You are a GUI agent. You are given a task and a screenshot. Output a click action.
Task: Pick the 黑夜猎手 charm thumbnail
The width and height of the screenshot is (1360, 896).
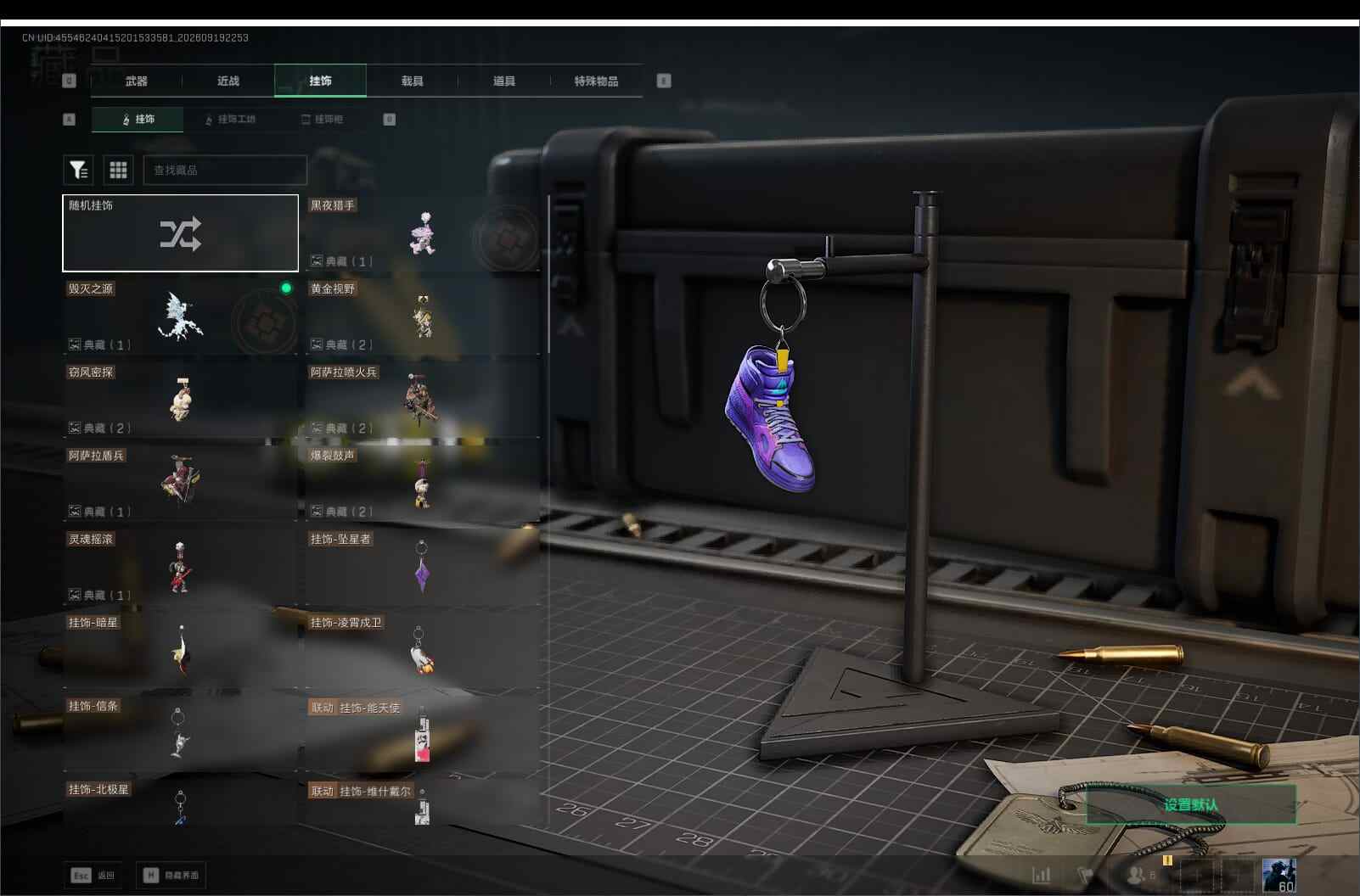423,233
